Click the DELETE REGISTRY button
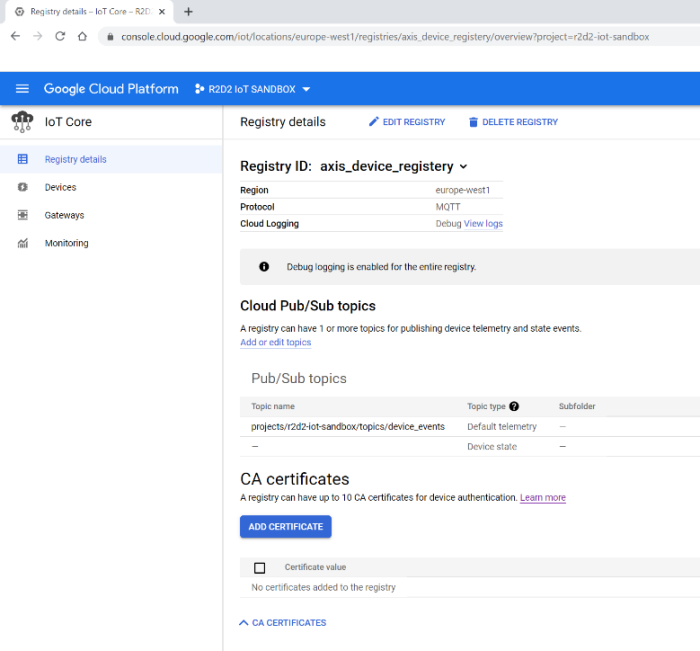 pyautogui.click(x=513, y=122)
